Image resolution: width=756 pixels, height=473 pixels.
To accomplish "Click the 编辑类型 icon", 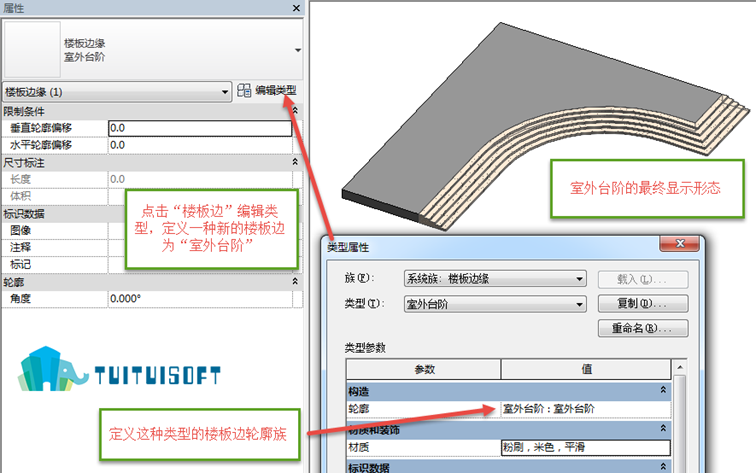I will coord(244,91).
